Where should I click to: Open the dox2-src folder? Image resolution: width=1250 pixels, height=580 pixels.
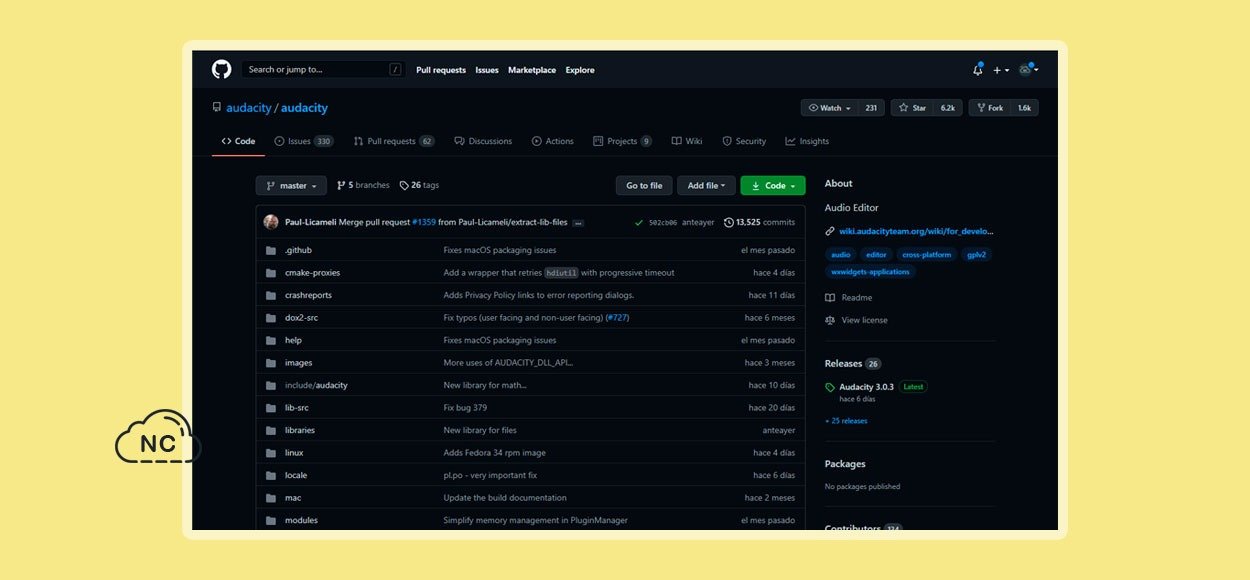(x=301, y=317)
